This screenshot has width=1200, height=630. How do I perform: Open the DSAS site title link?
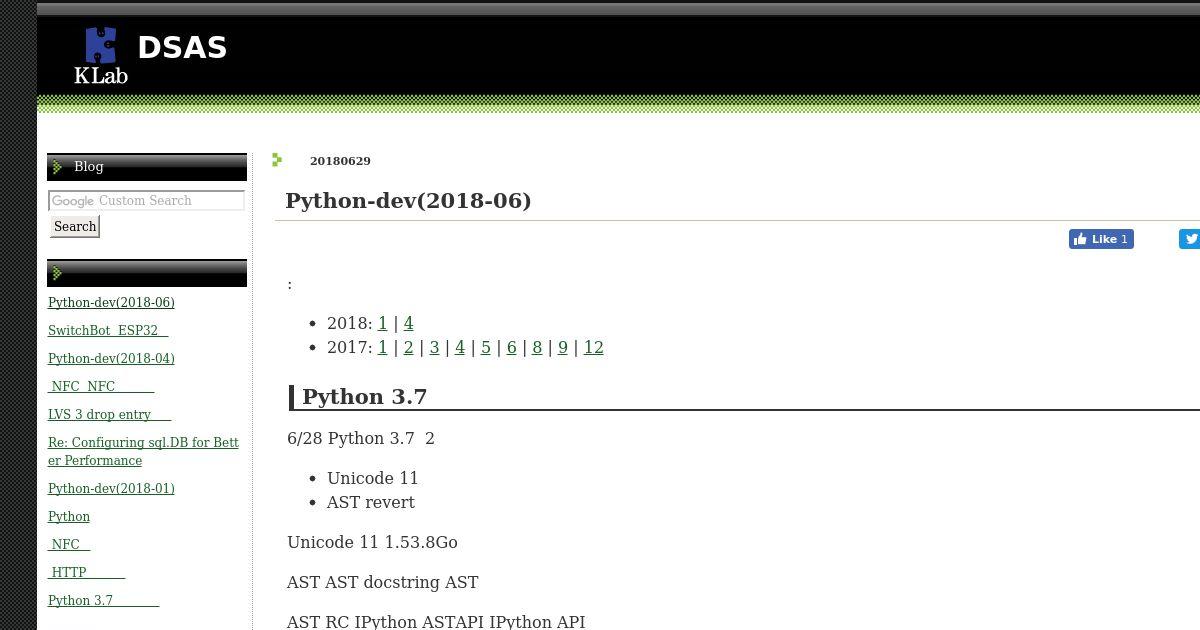click(182, 47)
